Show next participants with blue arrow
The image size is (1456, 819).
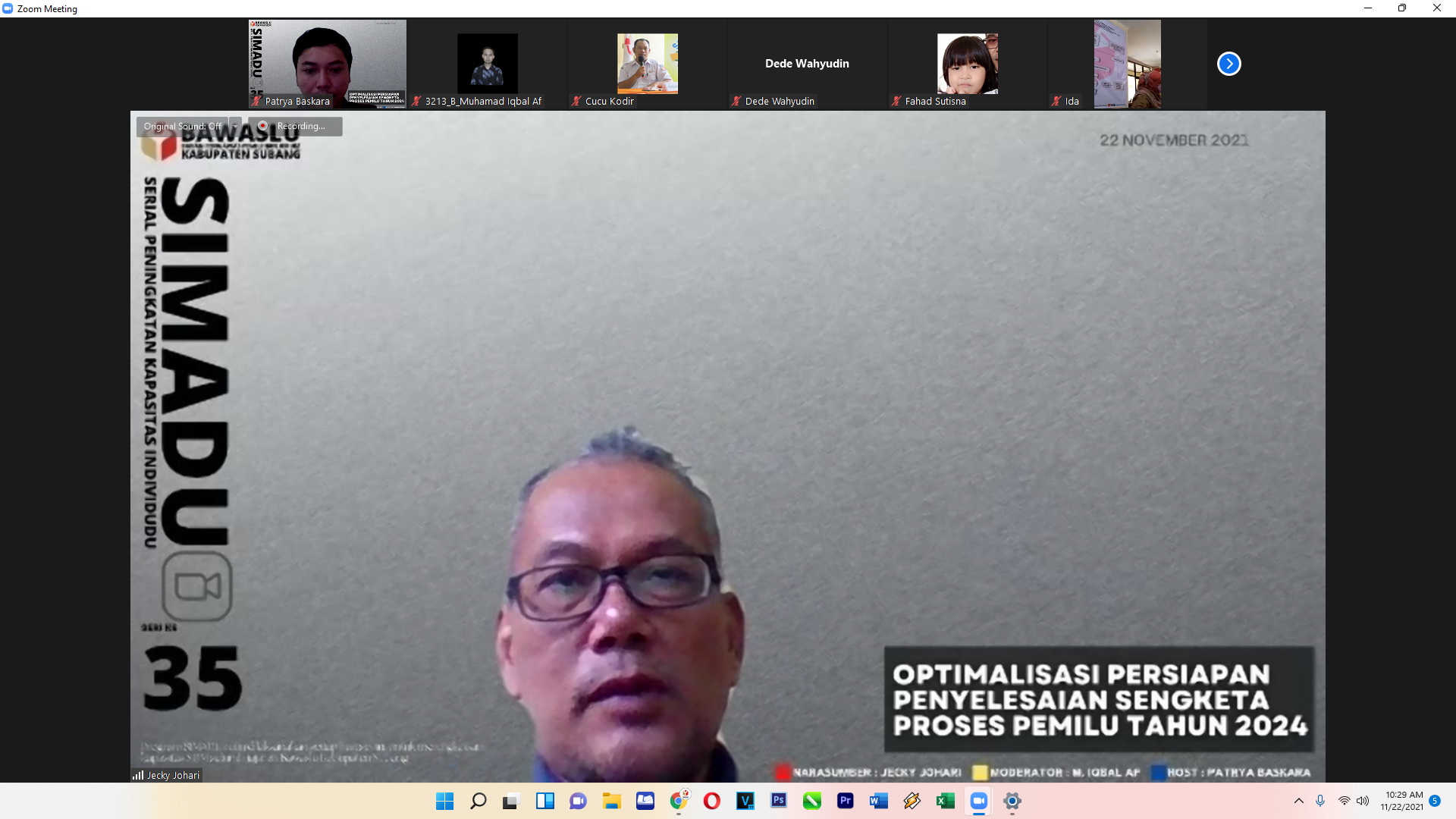click(1228, 64)
